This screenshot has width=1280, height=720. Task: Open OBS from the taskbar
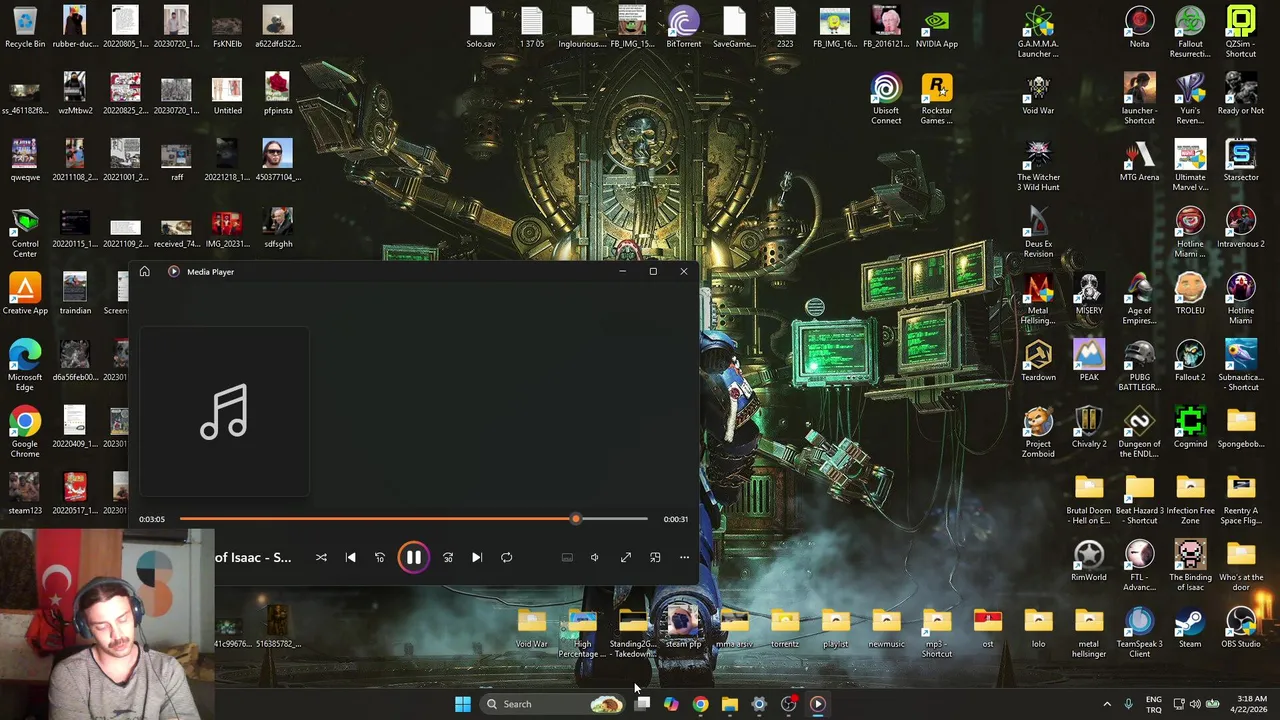coord(788,704)
